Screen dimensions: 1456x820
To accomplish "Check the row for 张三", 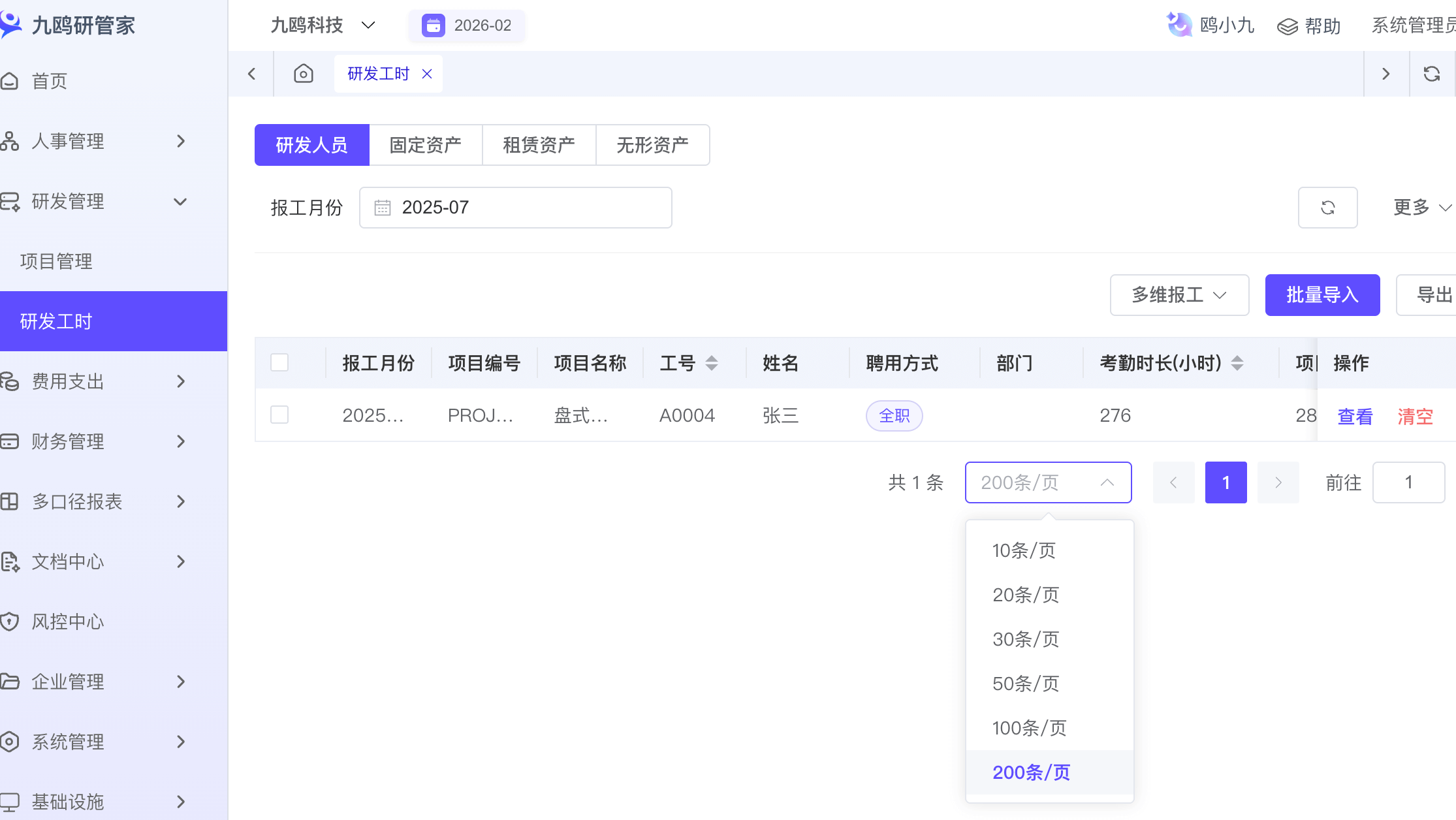I will 279,415.
